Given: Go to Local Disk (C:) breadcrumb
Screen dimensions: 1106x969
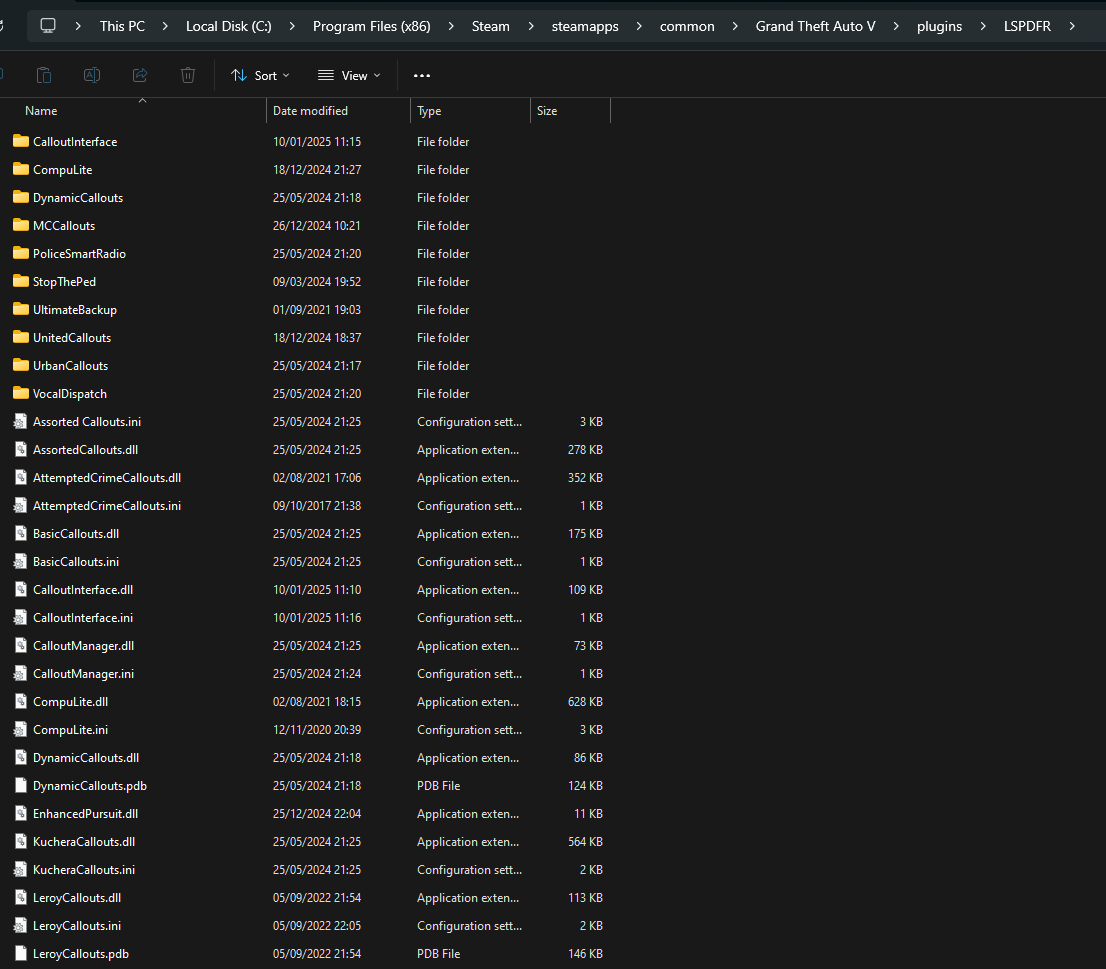Looking at the screenshot, I should point(229,26).
